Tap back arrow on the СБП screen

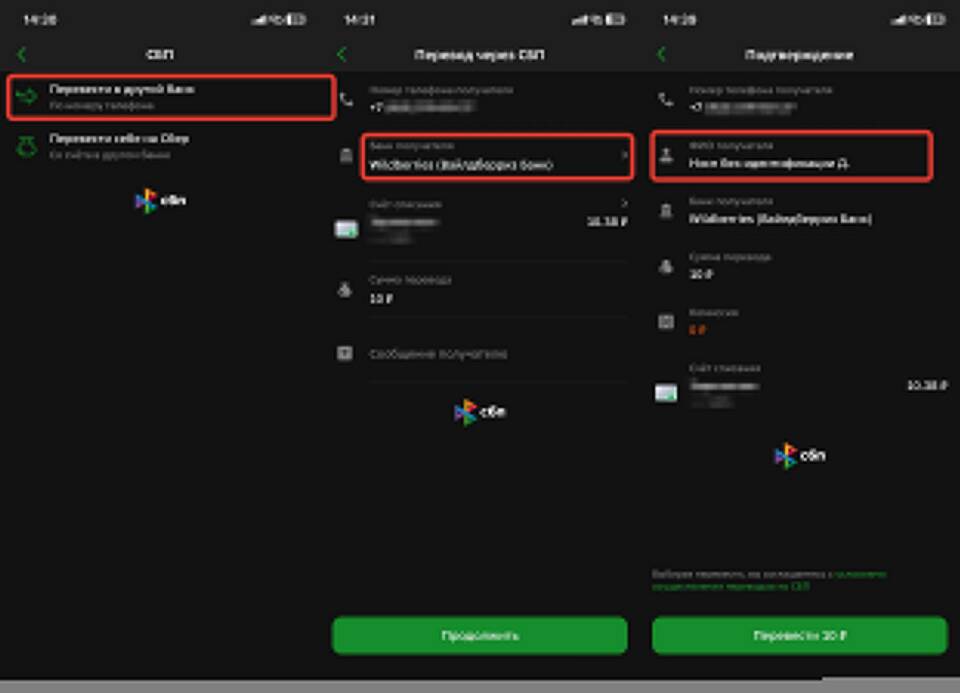point(22,55)
